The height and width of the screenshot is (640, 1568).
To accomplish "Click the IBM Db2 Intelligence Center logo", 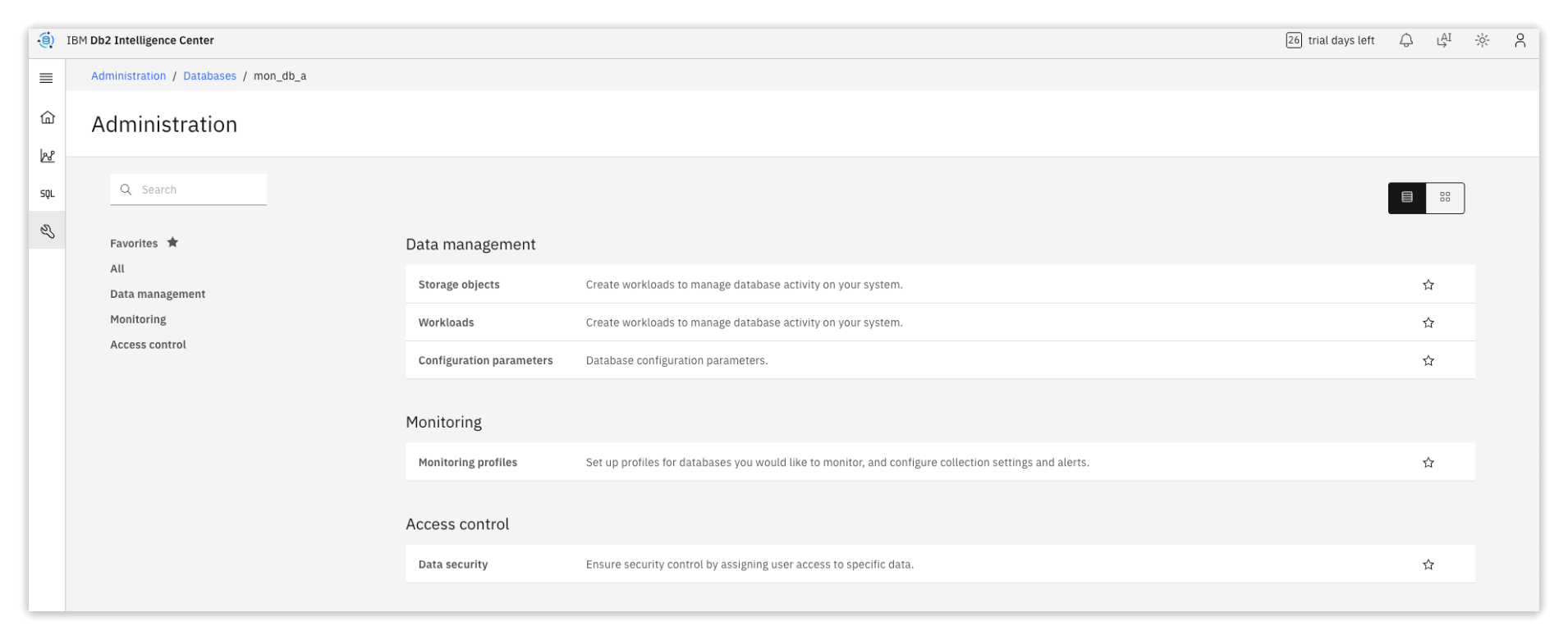I will pos(47,40).
